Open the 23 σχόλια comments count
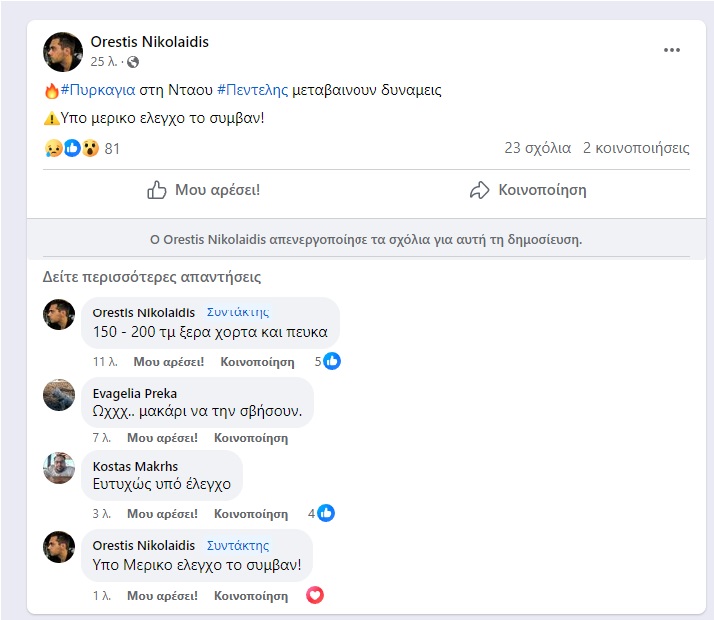Viewport: 714px width, 620px height. coord(537,149)
